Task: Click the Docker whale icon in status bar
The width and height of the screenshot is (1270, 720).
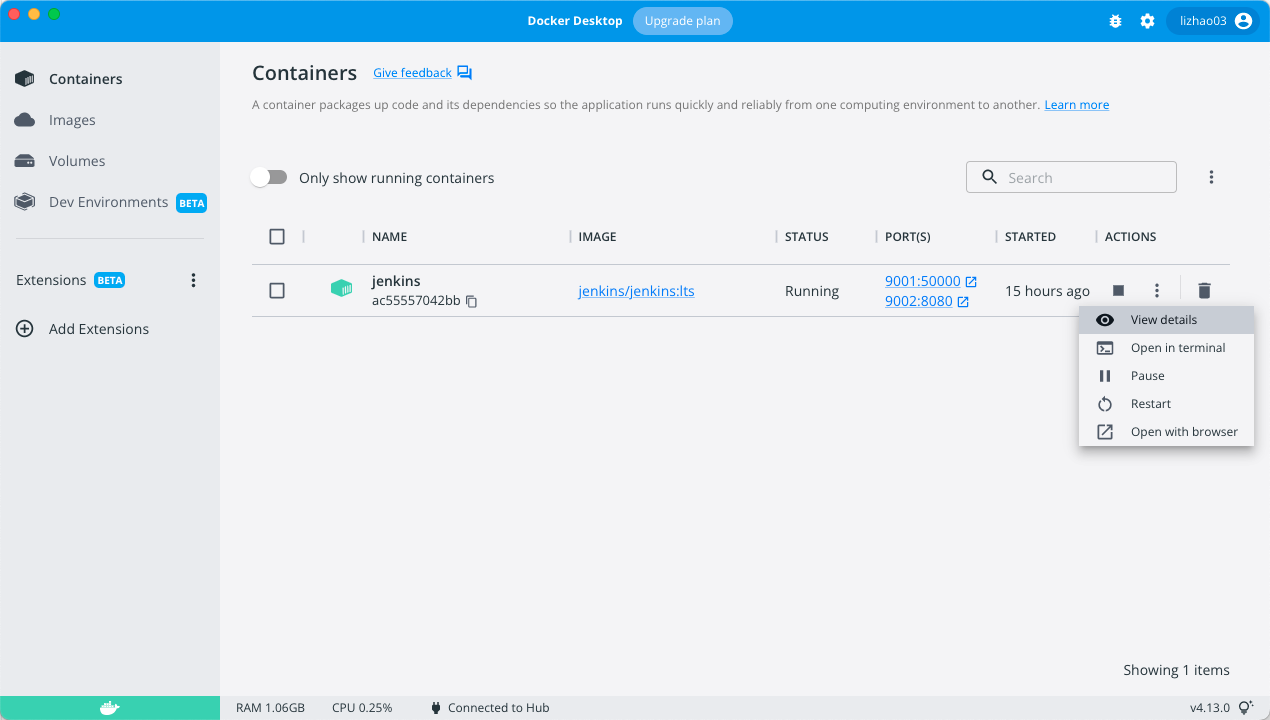Action: [110, 708]
